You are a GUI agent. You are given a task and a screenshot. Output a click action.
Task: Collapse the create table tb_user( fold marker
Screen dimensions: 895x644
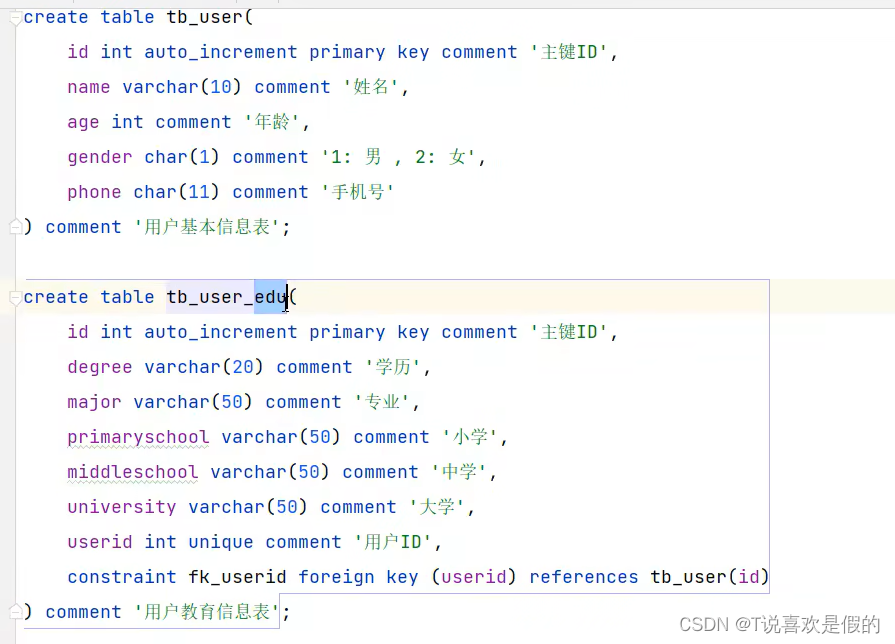[15, 18]
